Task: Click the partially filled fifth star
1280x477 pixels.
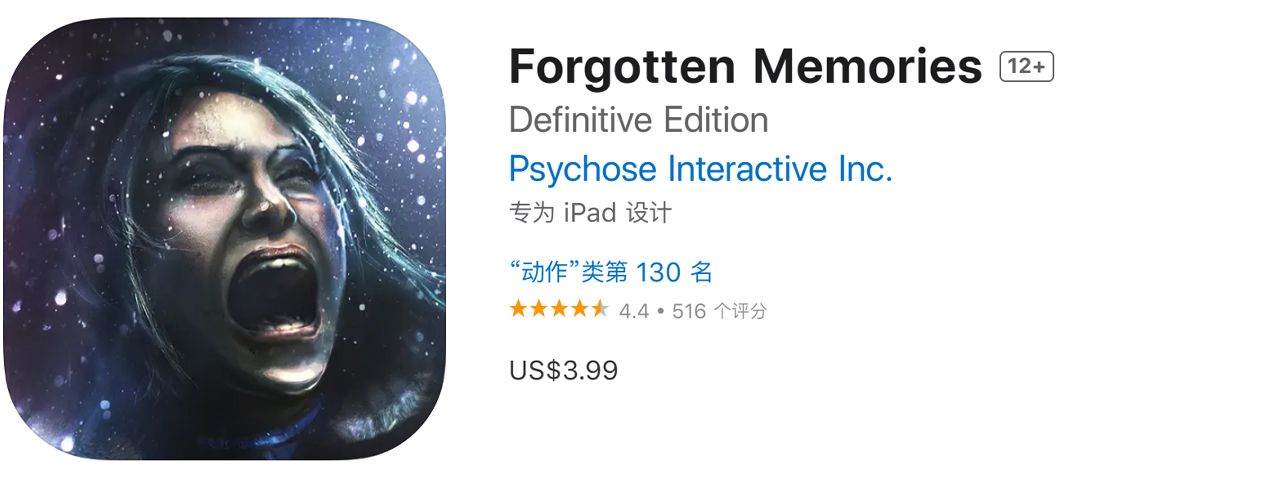Action: 599,309
